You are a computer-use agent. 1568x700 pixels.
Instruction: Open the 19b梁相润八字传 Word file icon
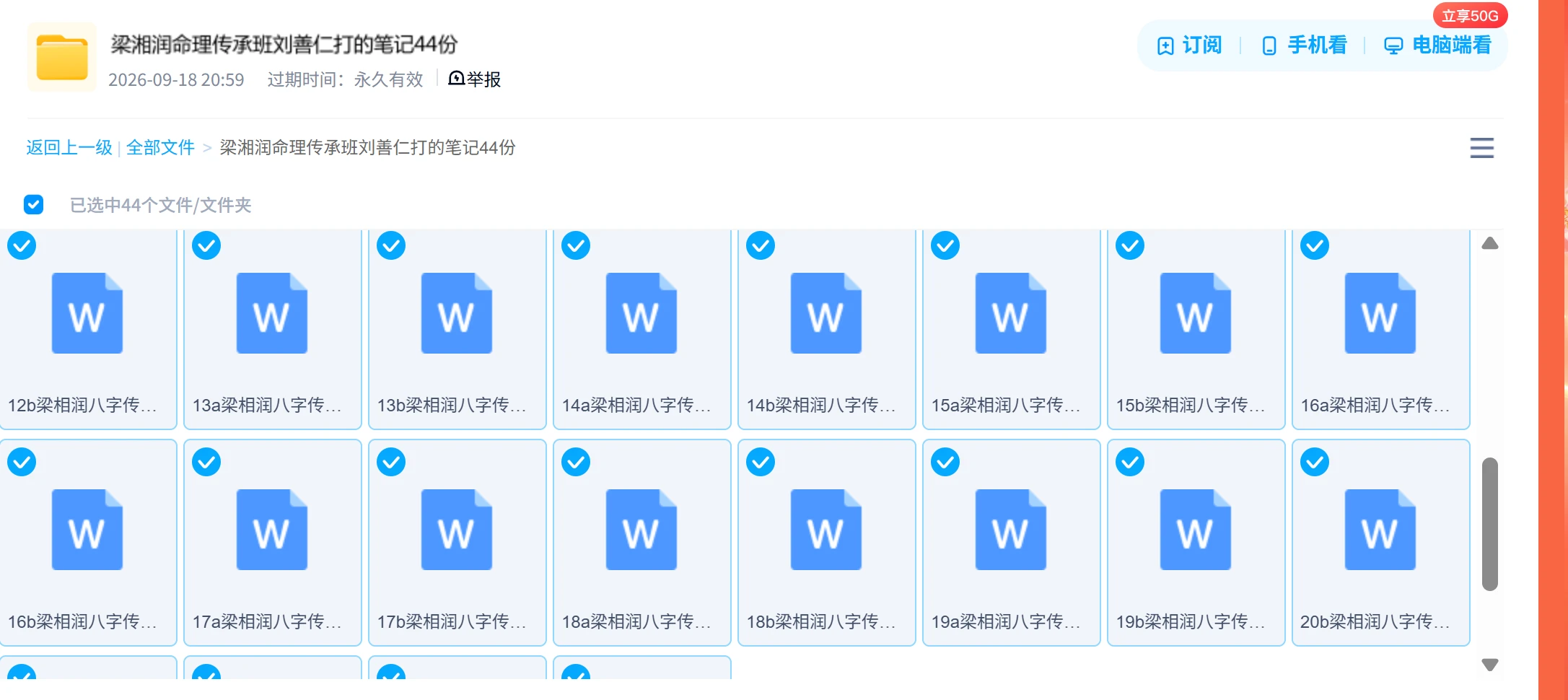(1196, 530)
